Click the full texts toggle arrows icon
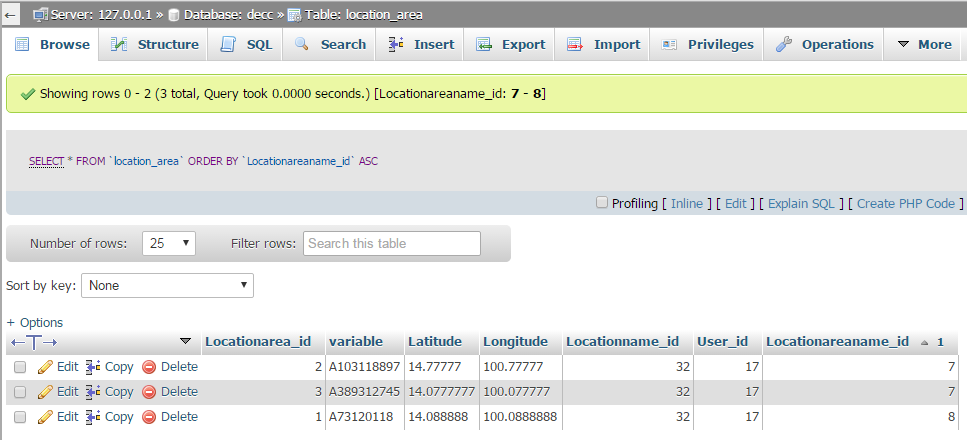Screen dimensions: 967x440 [x=34, y=342]
